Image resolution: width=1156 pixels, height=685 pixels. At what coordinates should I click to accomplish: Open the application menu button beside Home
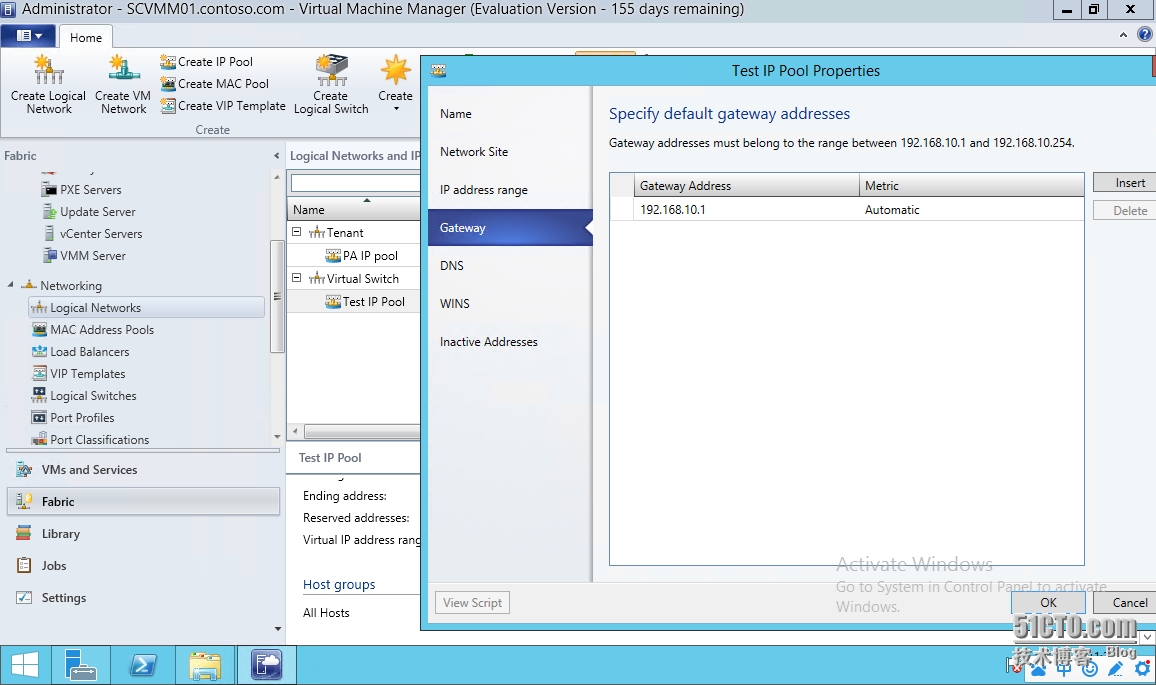29,35
